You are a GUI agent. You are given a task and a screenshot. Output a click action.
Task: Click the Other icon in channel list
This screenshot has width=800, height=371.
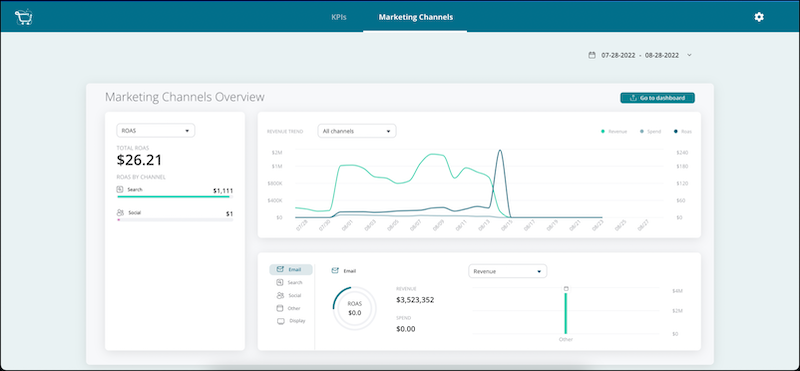[280, 308]
